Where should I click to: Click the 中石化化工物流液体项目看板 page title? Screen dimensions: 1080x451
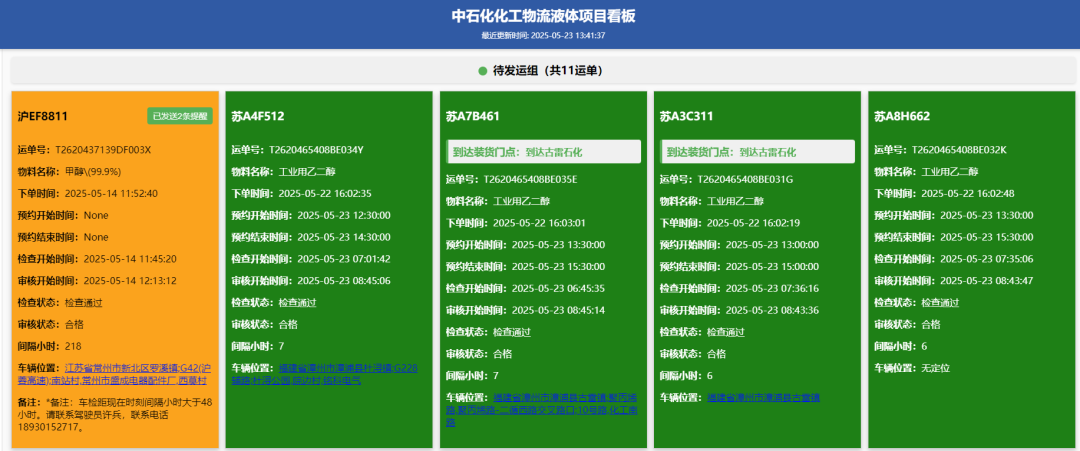coord(543,16)
